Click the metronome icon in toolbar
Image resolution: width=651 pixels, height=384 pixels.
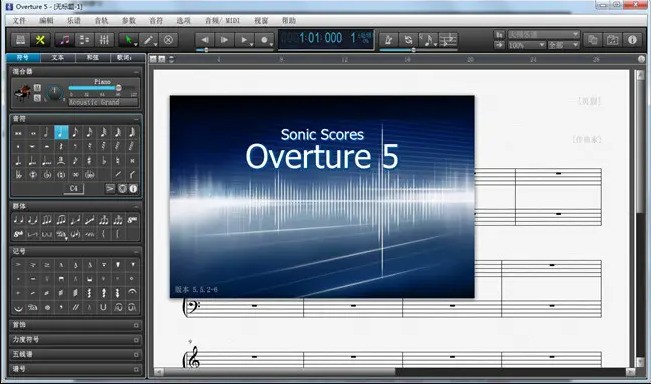389,40
